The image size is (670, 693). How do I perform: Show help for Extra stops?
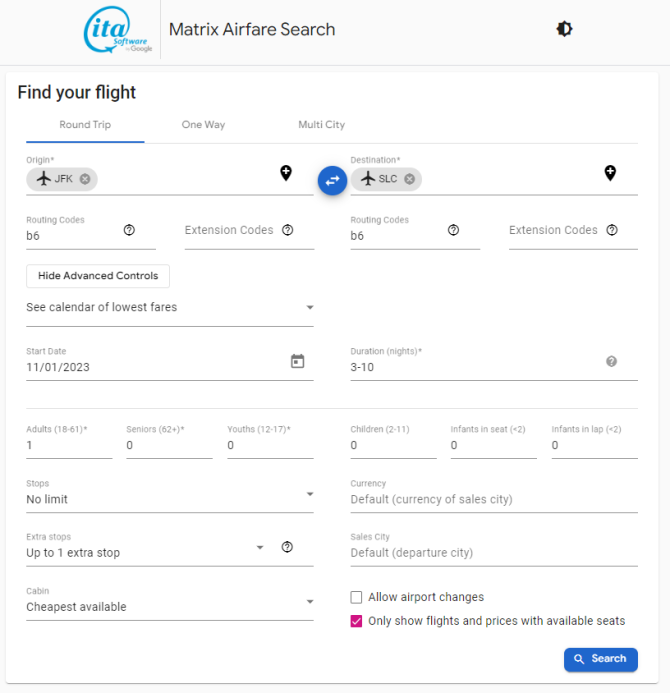pyautogui.click(x=287, y=547)
